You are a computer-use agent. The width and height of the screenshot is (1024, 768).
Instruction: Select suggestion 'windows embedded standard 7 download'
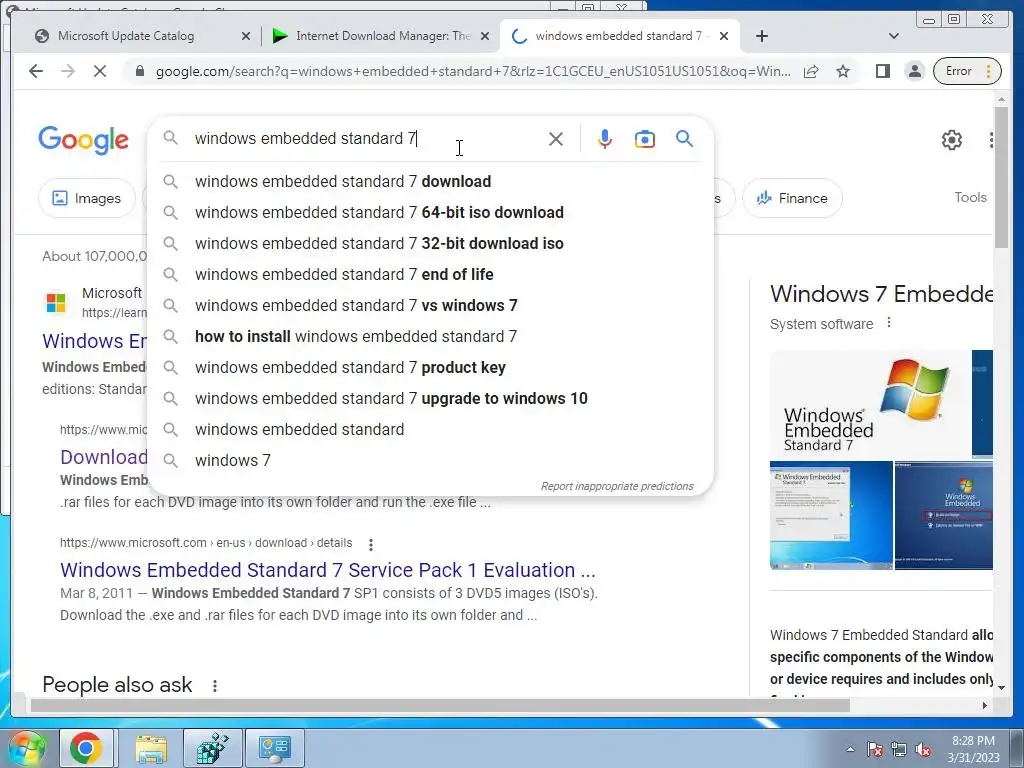point(431,182)
